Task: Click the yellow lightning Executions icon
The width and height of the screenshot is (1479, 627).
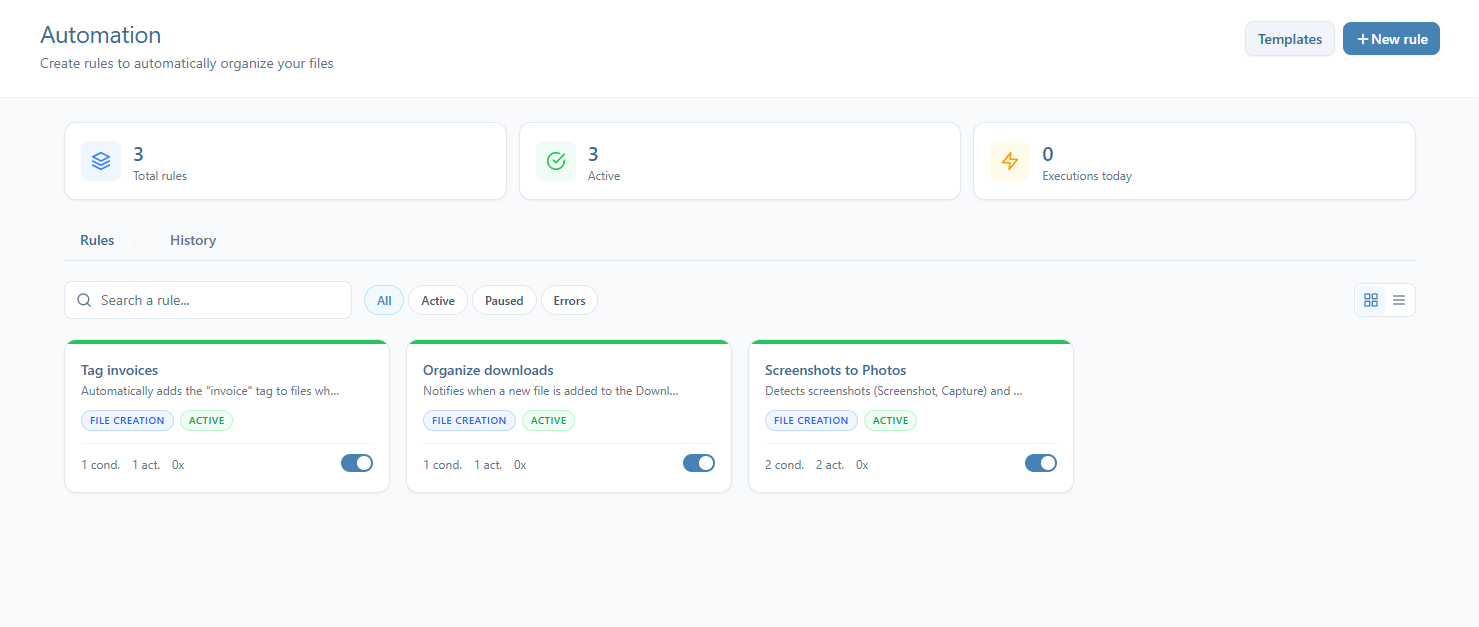Action: [x=1010, y=161]
